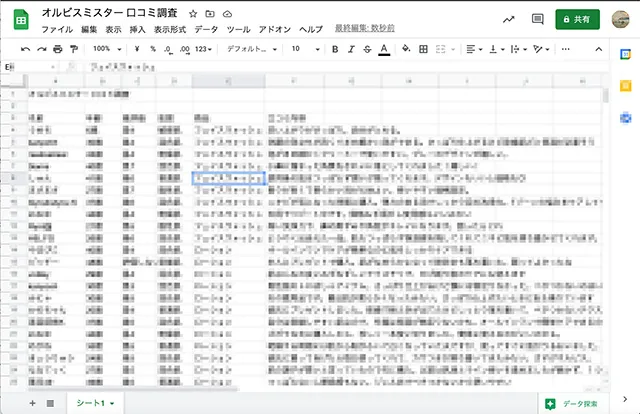This screenshot has width=640, height=414.
Task: Open the text rotation dropdown
Action: coord(541,49)
